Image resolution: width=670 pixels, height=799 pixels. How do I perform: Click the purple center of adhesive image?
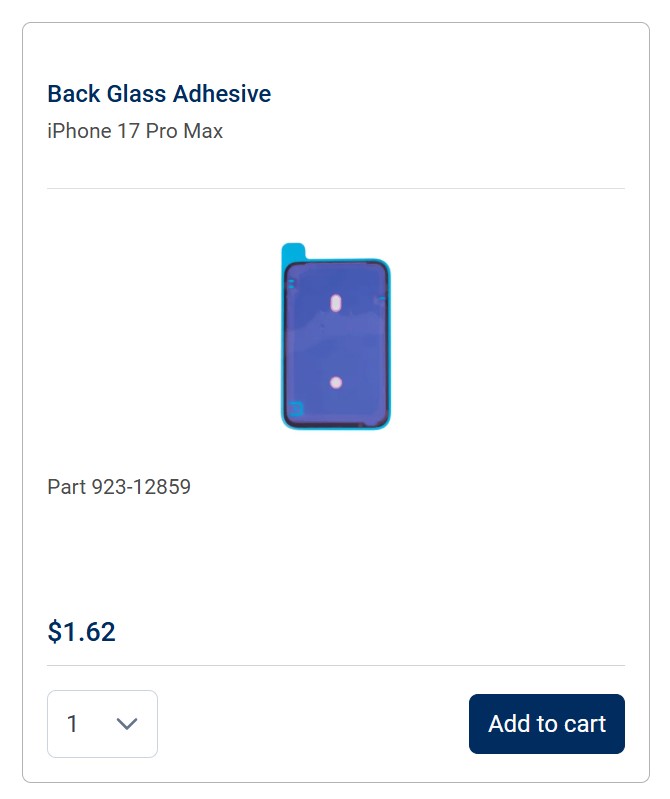tap(336, 342)
